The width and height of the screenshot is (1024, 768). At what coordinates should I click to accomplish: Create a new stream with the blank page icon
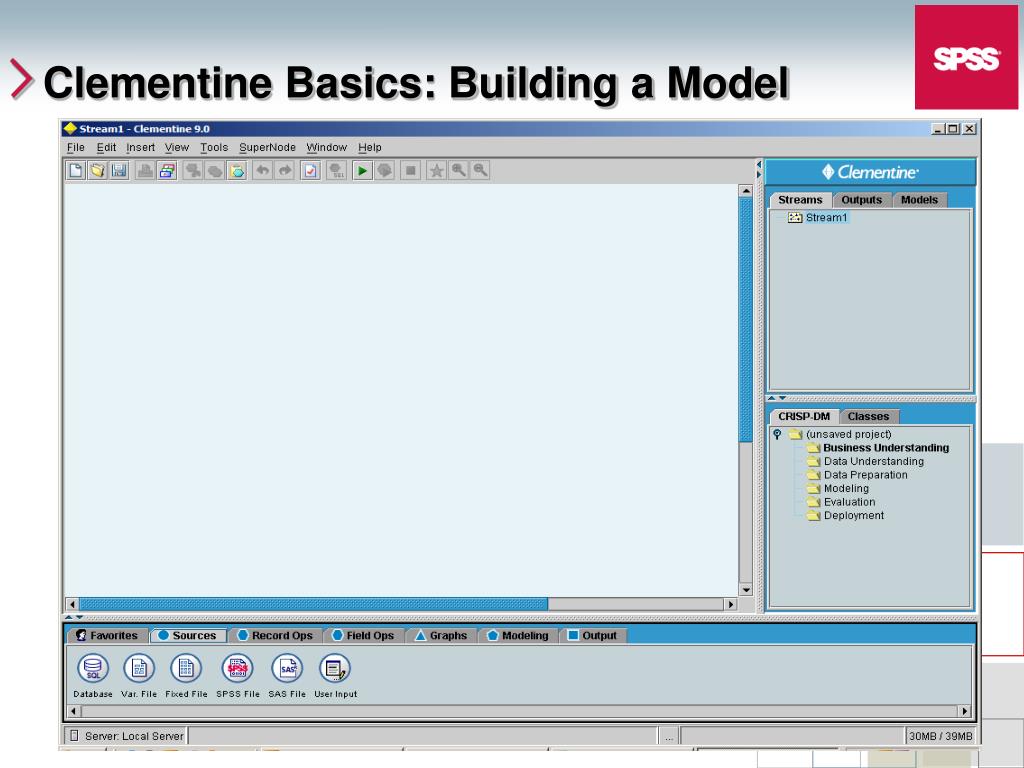(76, 170)
